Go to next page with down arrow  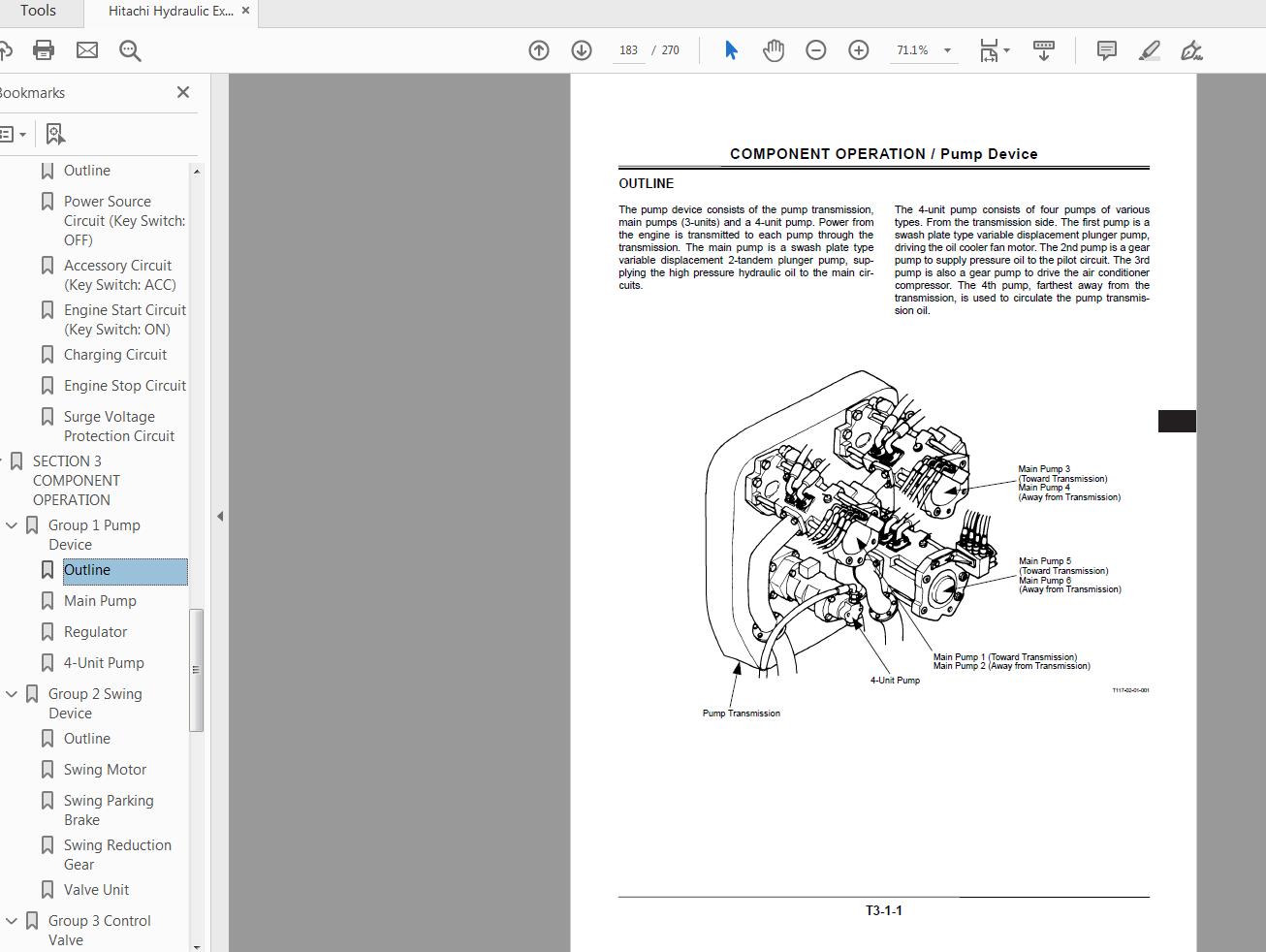tap(582, 50)
